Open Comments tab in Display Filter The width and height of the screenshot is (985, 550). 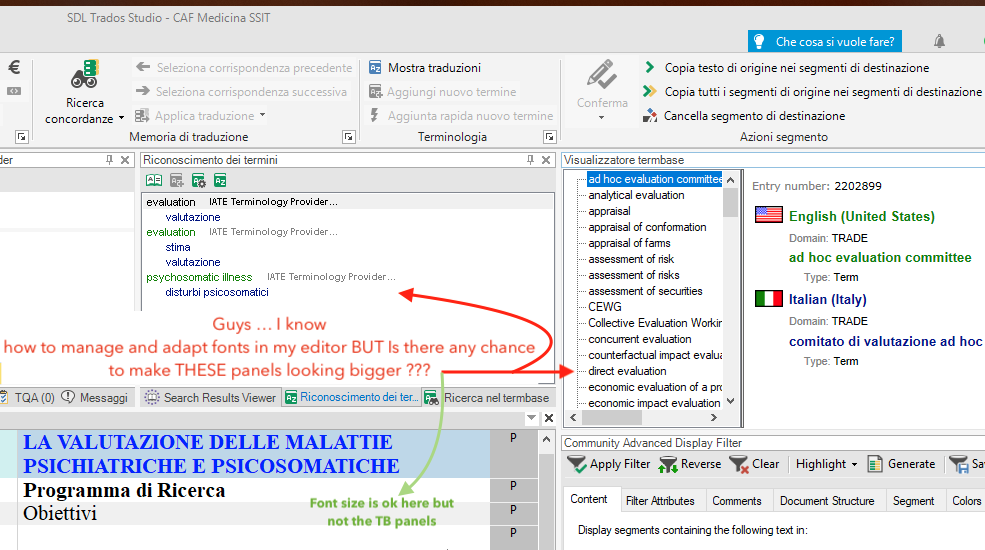coord(736,501)
